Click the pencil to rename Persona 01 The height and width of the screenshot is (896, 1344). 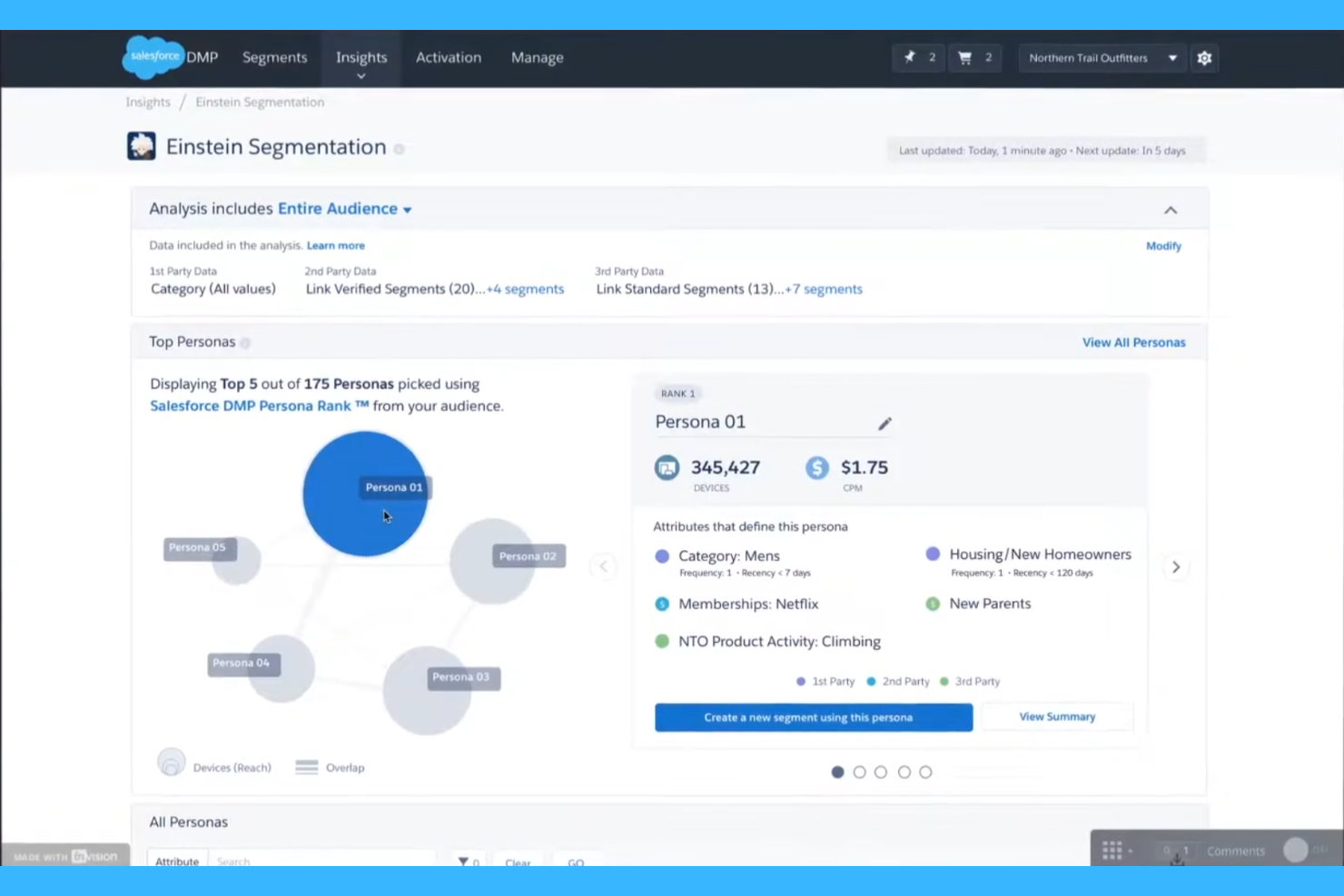click(x=884, y=423)
